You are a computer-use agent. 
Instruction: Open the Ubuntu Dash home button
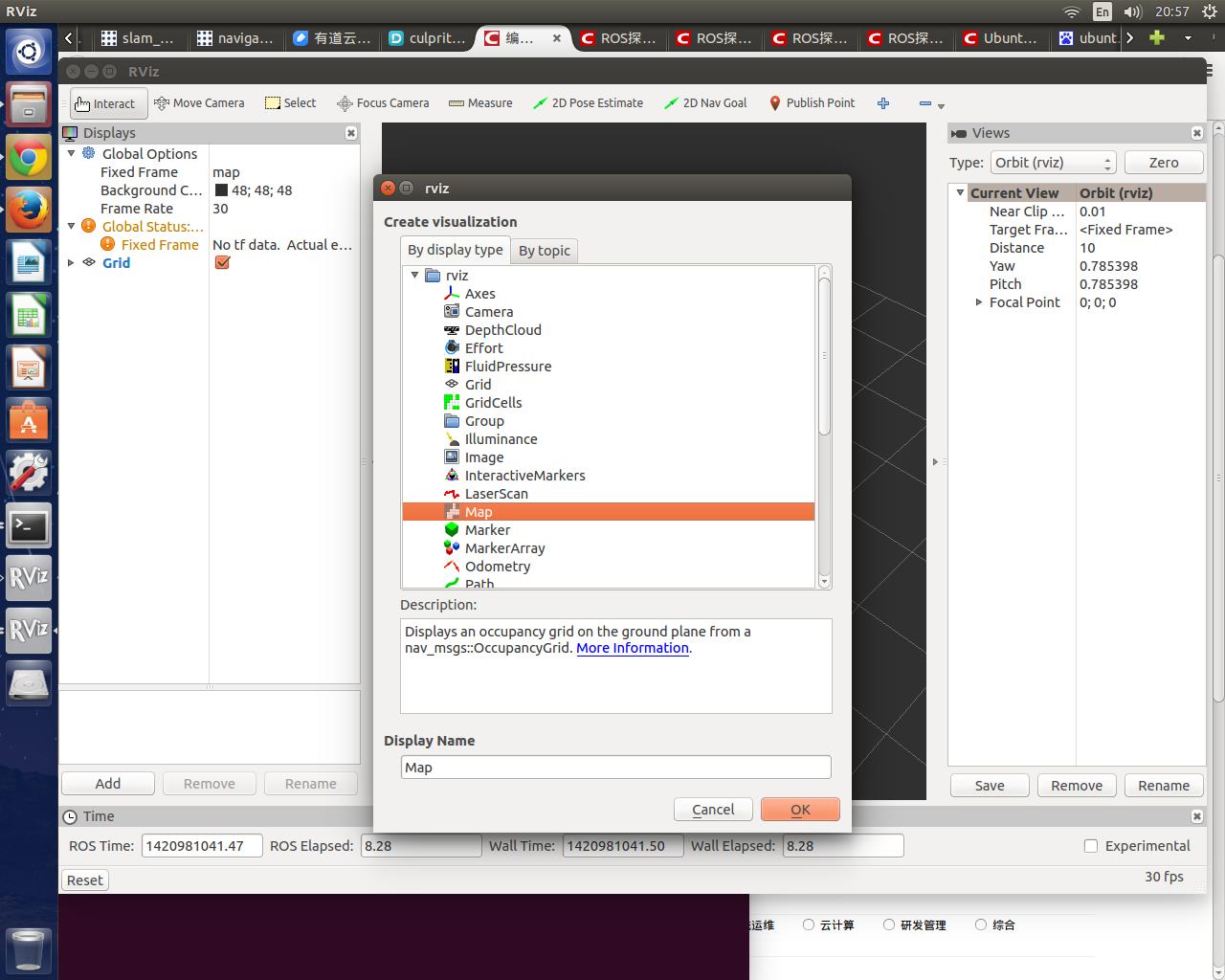coord(29,52)
